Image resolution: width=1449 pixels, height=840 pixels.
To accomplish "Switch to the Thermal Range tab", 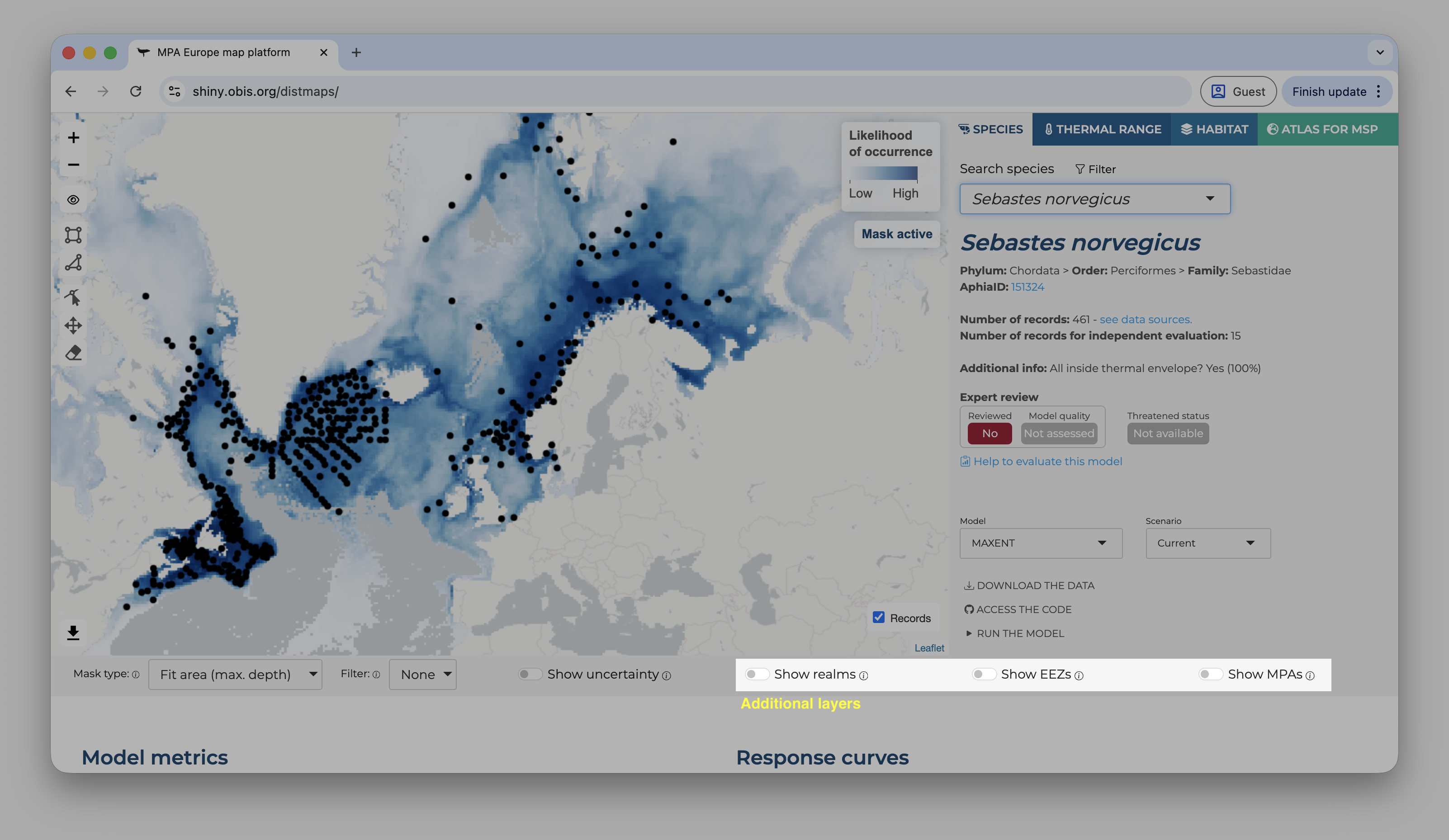I will click(1102, 129).
